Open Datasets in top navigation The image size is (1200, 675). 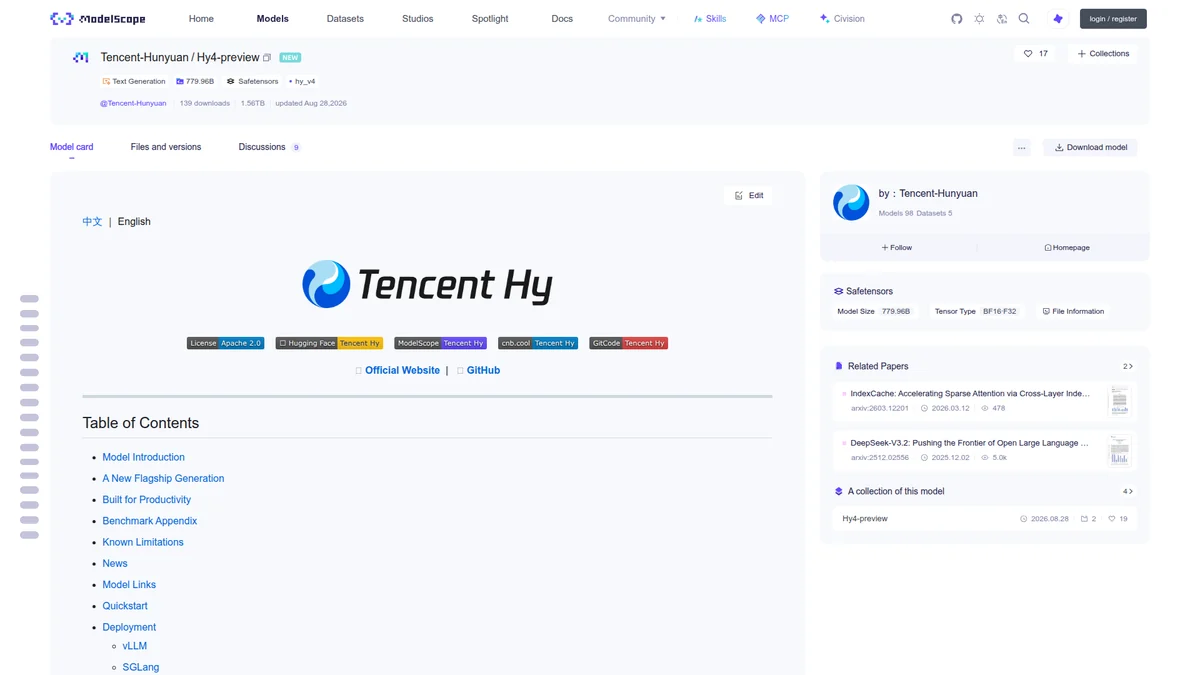345,19
